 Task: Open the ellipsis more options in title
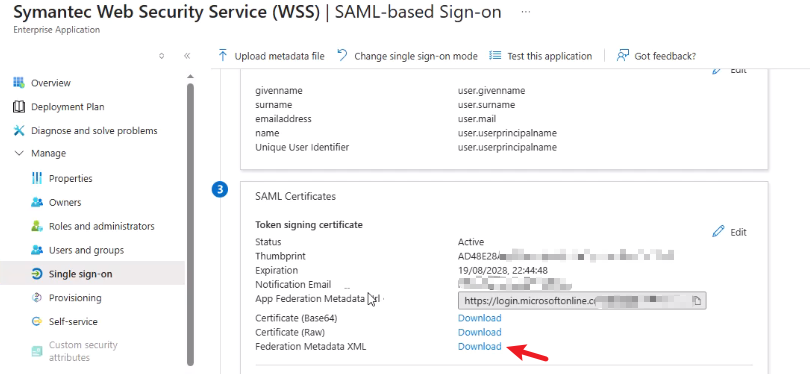526,12
